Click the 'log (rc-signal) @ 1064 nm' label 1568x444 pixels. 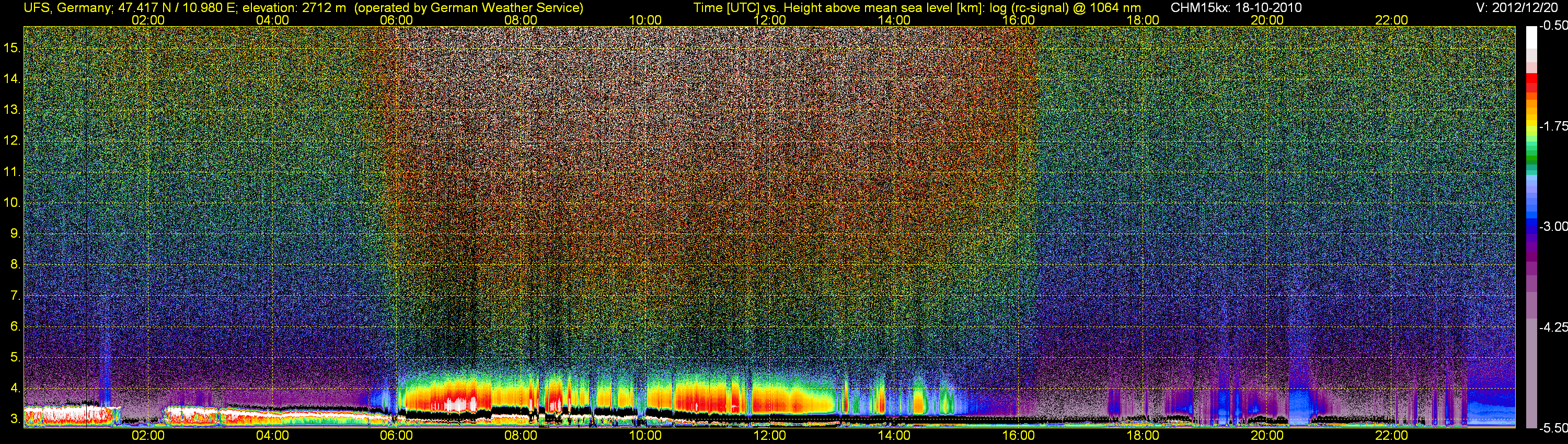(x=1065, y=8)
